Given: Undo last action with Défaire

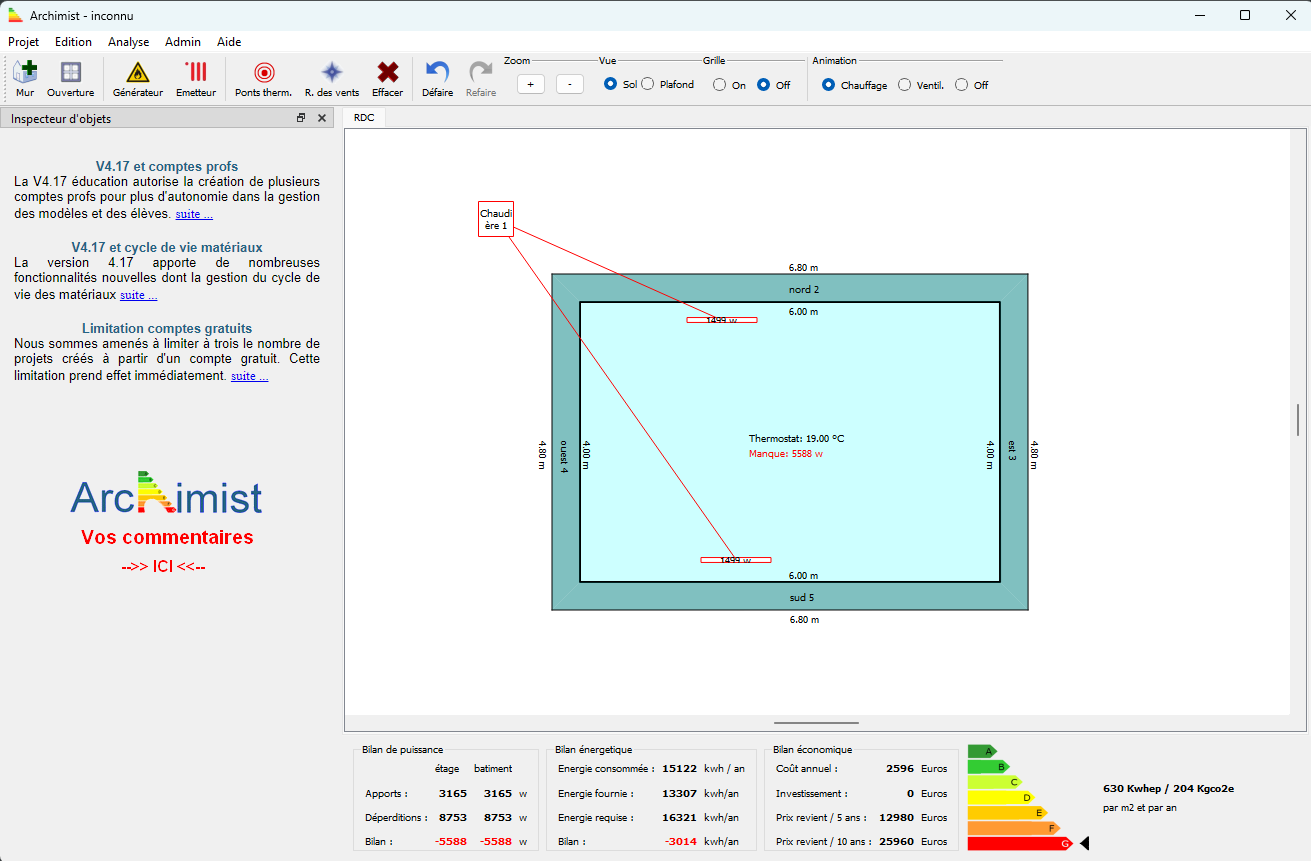Looking at the screenshot, I should 437,77.
